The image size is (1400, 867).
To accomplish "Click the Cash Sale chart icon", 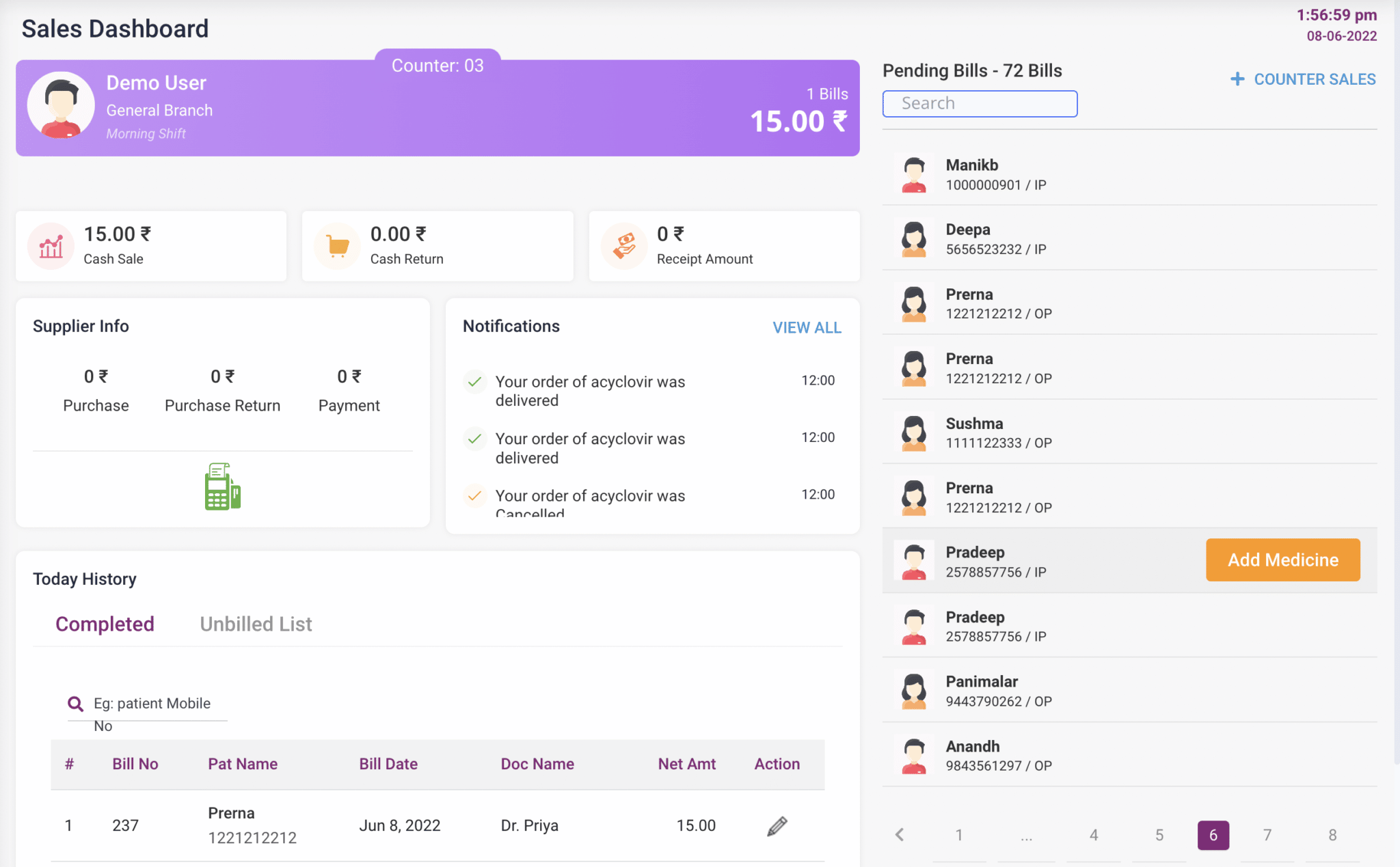I will (51, 246).
